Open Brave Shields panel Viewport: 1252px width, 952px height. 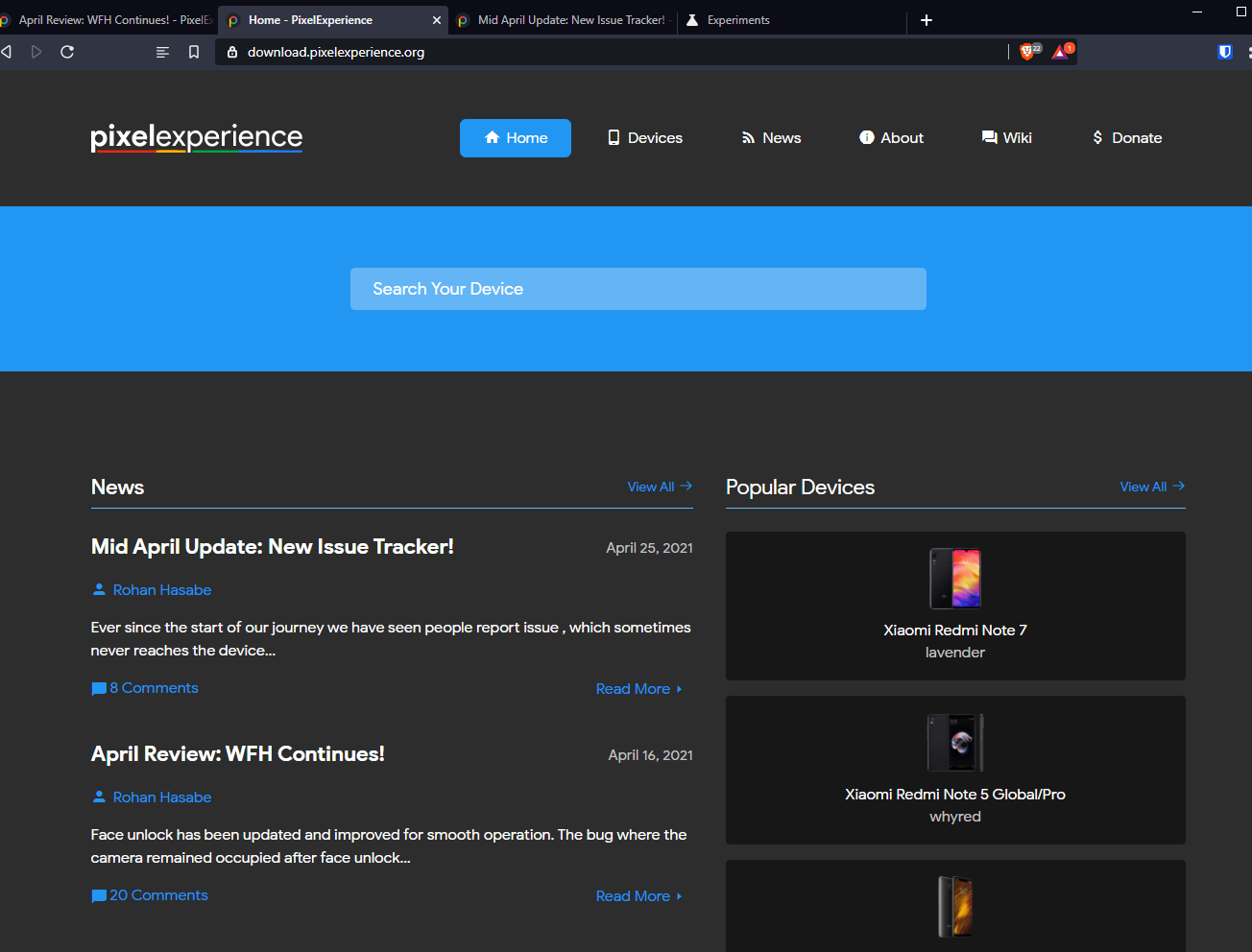1028,52
